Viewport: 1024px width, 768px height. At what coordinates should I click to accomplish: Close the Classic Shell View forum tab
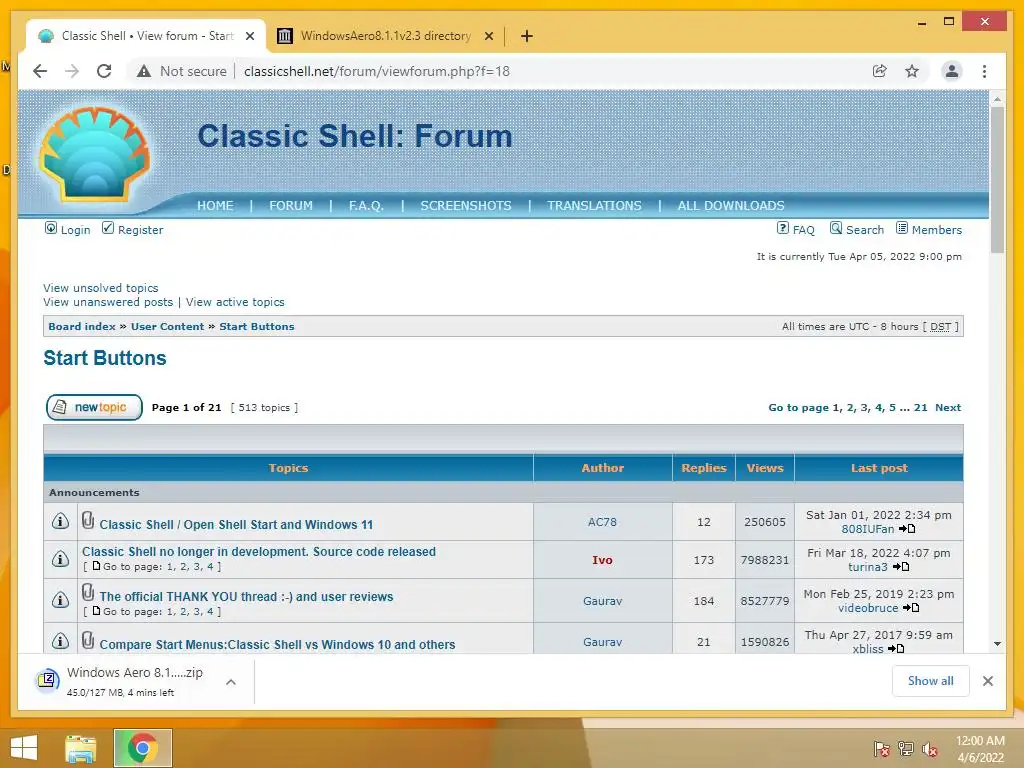click(249, 36)
